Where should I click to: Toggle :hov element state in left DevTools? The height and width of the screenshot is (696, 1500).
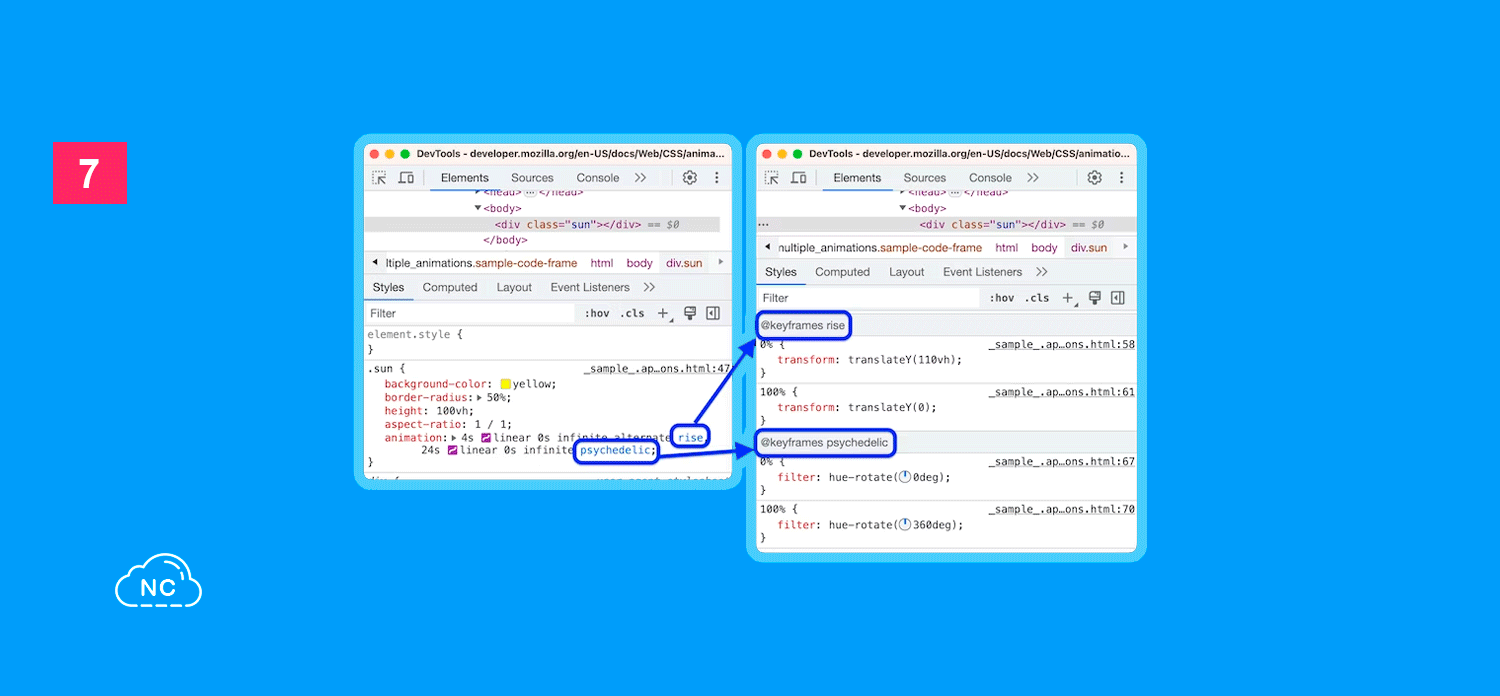point(597,314)
